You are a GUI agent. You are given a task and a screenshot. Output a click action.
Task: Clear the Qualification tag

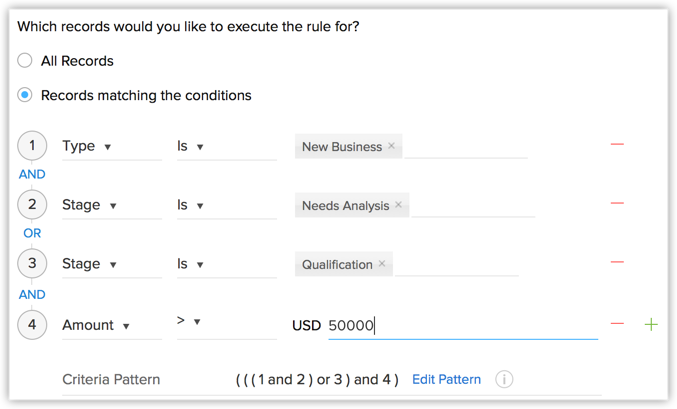coord(382,263)
